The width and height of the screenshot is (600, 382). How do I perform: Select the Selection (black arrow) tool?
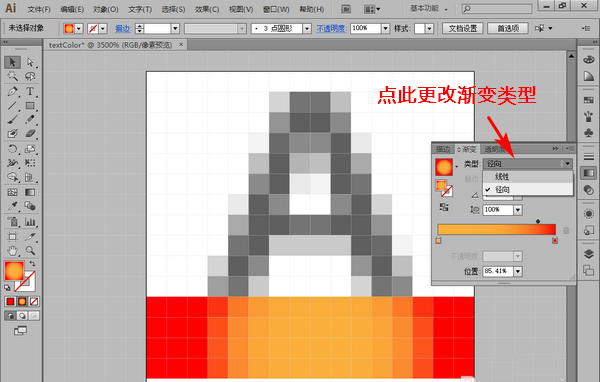pyautogui.click(x=12, y=62)
